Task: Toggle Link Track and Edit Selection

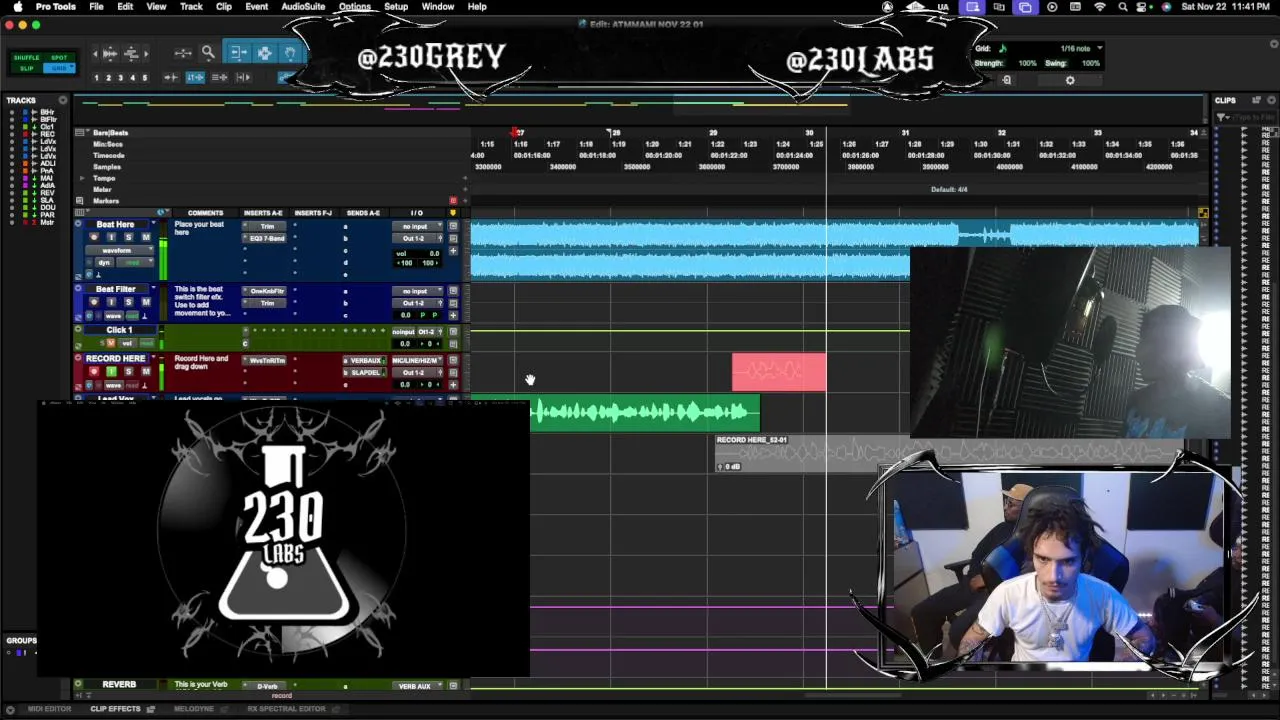Action: (x=219, y=77)
